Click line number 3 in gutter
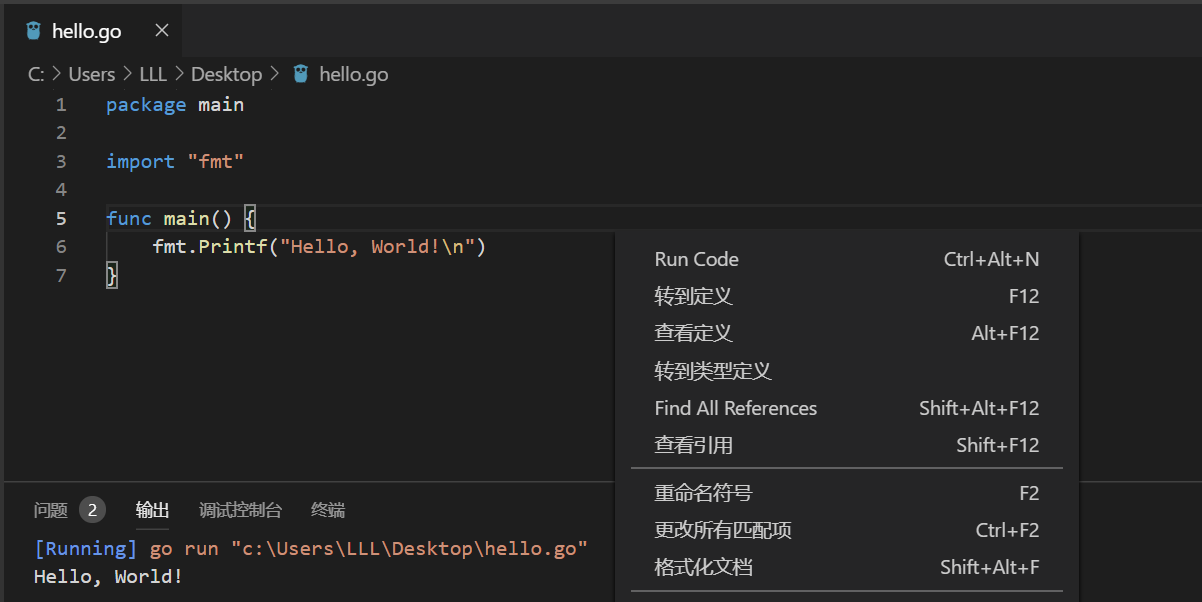 [61, 161]
